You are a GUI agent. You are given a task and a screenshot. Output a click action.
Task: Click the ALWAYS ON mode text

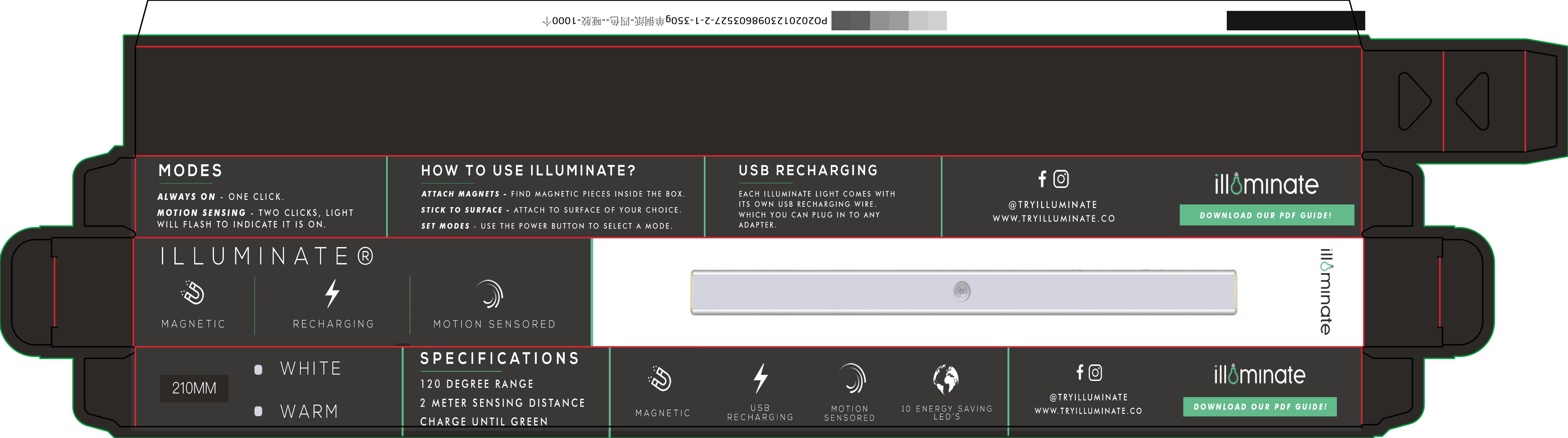point(221,197)
